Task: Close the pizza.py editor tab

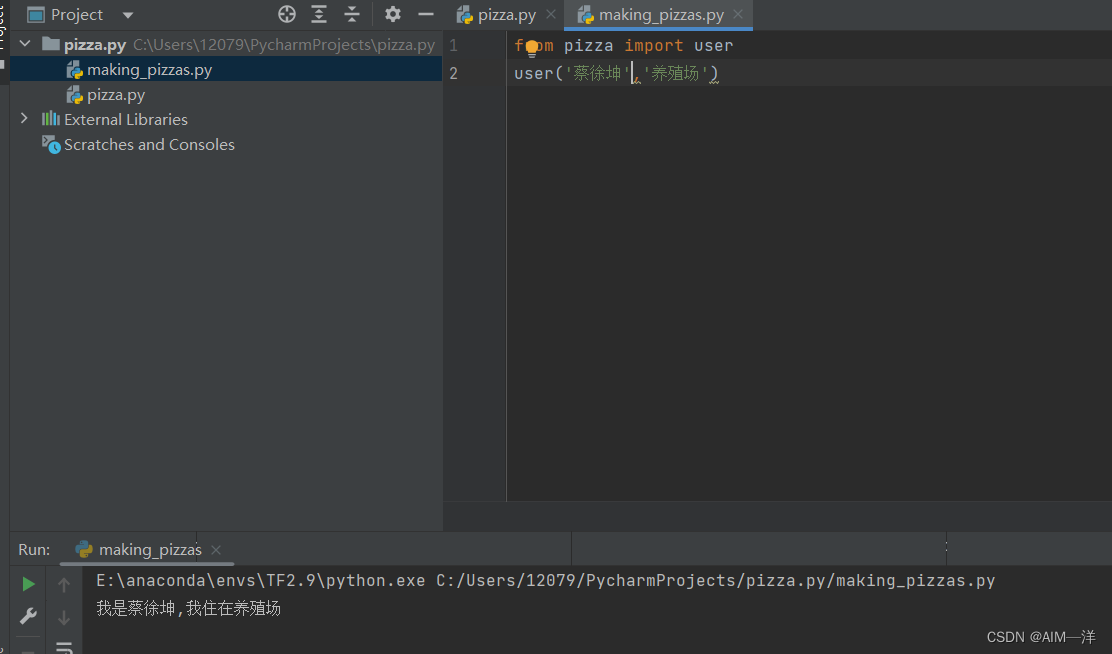Action: [551, 14]
